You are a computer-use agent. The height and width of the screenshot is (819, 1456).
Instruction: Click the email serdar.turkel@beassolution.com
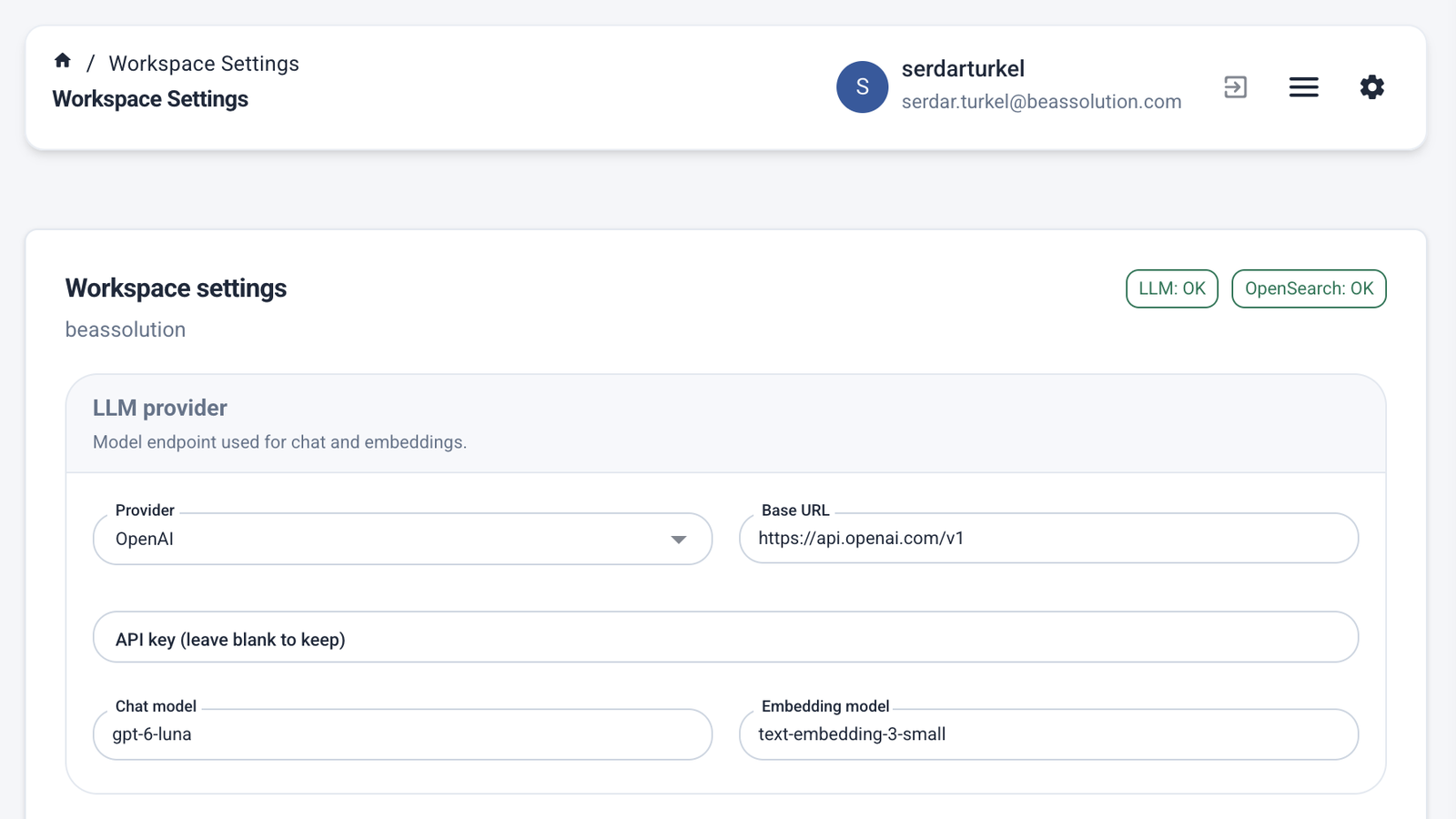tap(1041, 102)
